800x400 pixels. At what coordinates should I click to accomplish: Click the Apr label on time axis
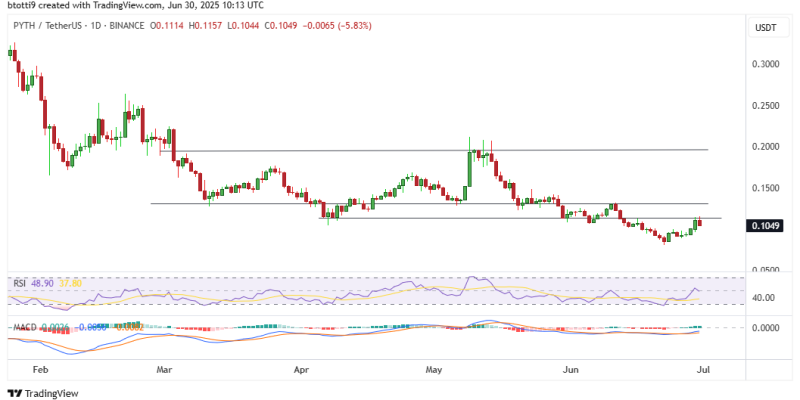pos(302,368)
